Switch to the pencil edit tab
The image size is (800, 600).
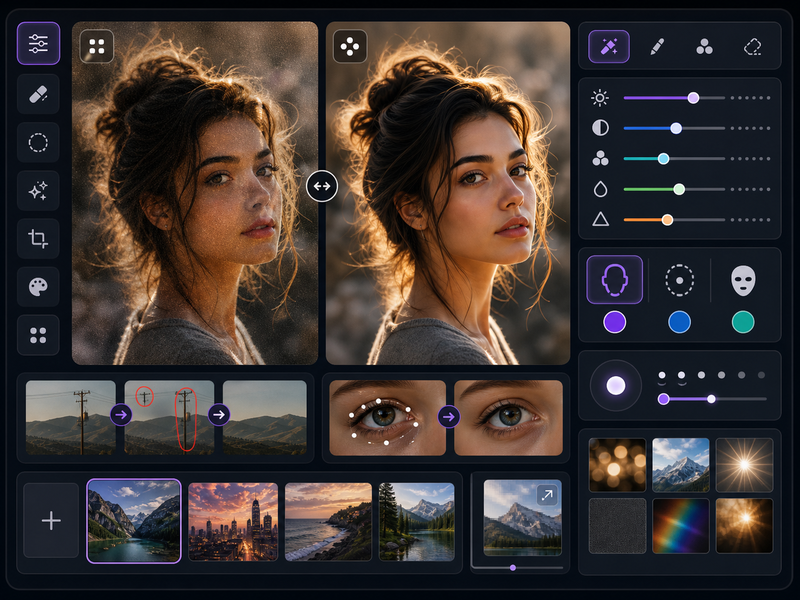tap(657, 46)
